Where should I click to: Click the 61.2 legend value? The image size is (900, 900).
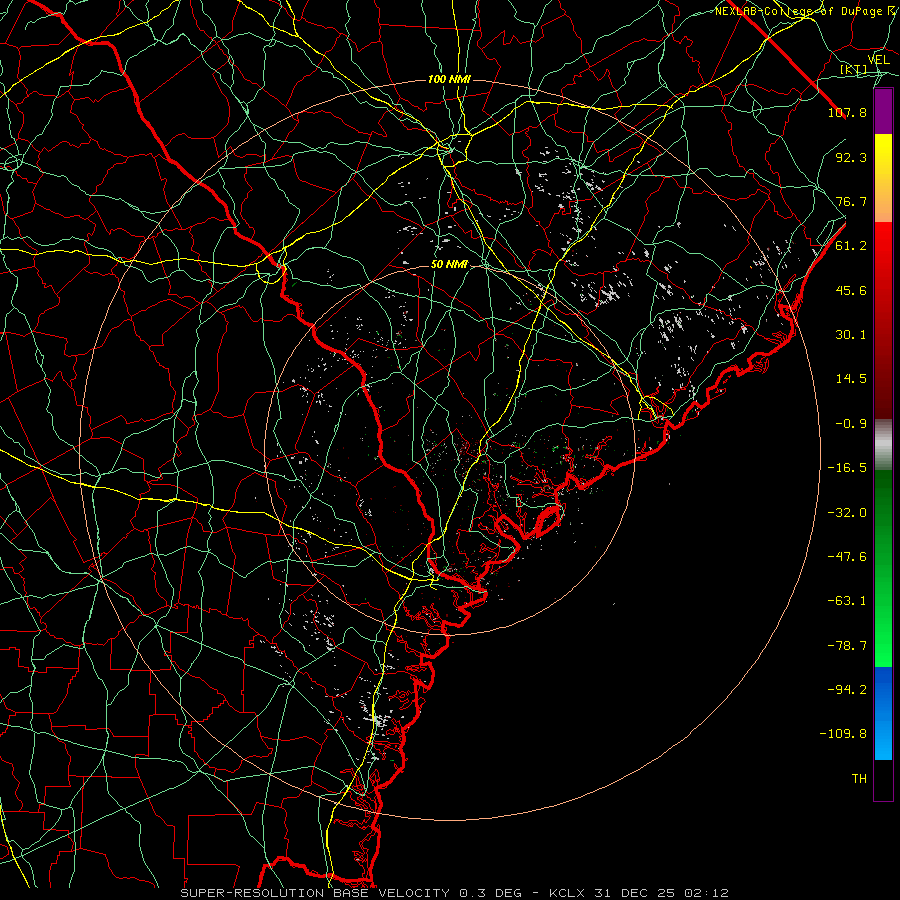[x=851, y=246]
